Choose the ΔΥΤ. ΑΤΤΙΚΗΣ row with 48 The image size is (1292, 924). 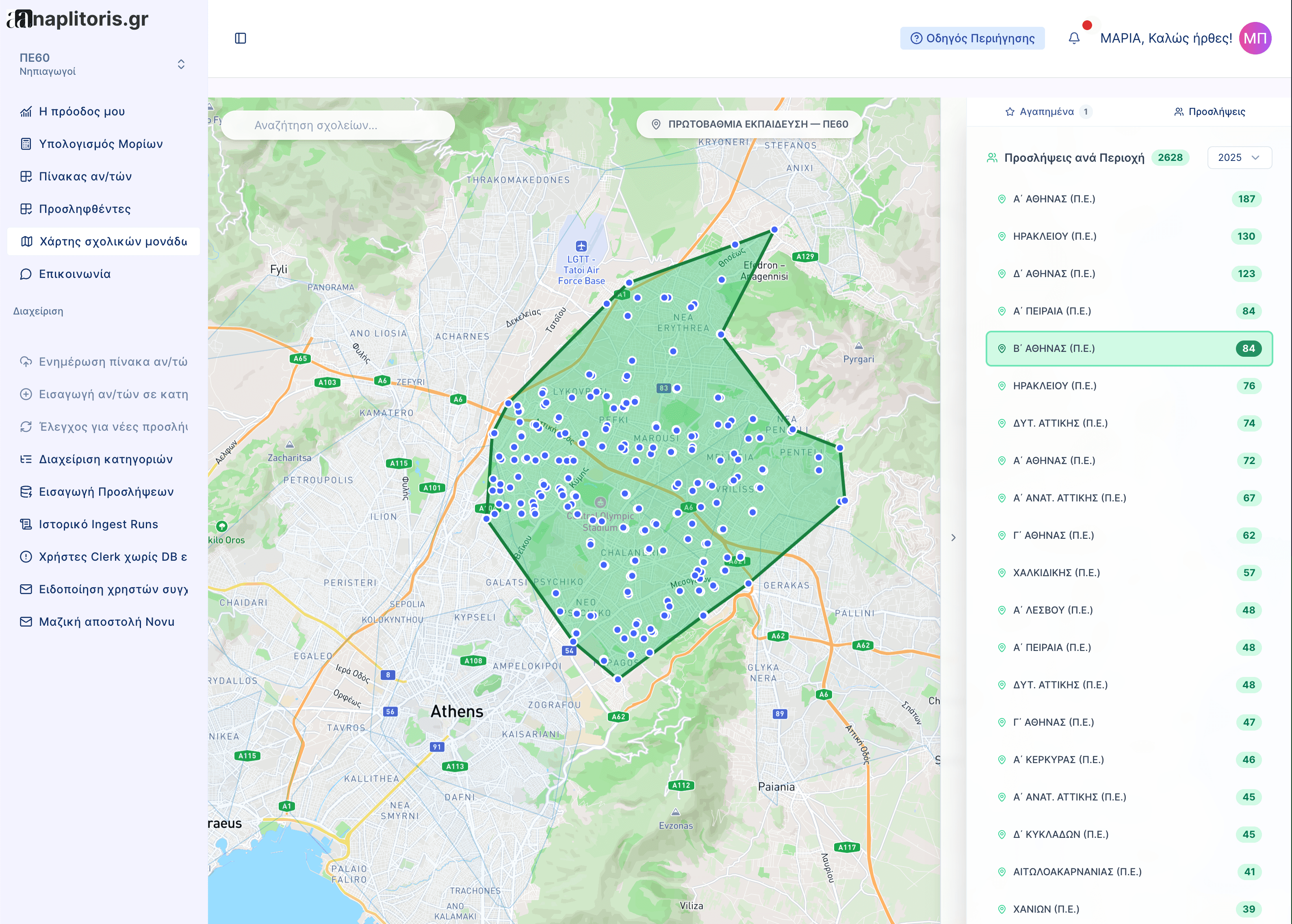pyautogui.click(x=1129, y=685)
